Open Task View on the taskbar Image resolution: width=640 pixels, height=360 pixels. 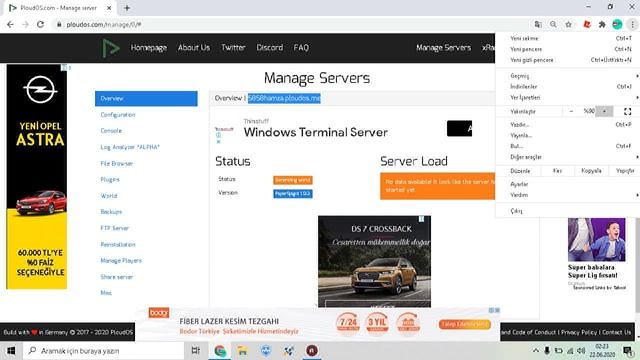[196, 351]
